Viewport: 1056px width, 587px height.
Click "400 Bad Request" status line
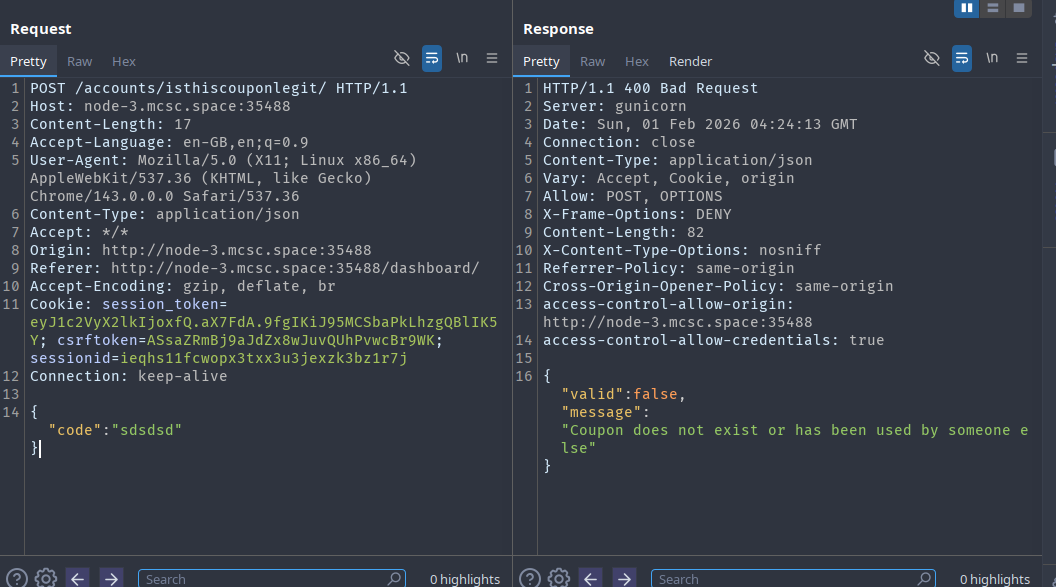pos(691,88)
